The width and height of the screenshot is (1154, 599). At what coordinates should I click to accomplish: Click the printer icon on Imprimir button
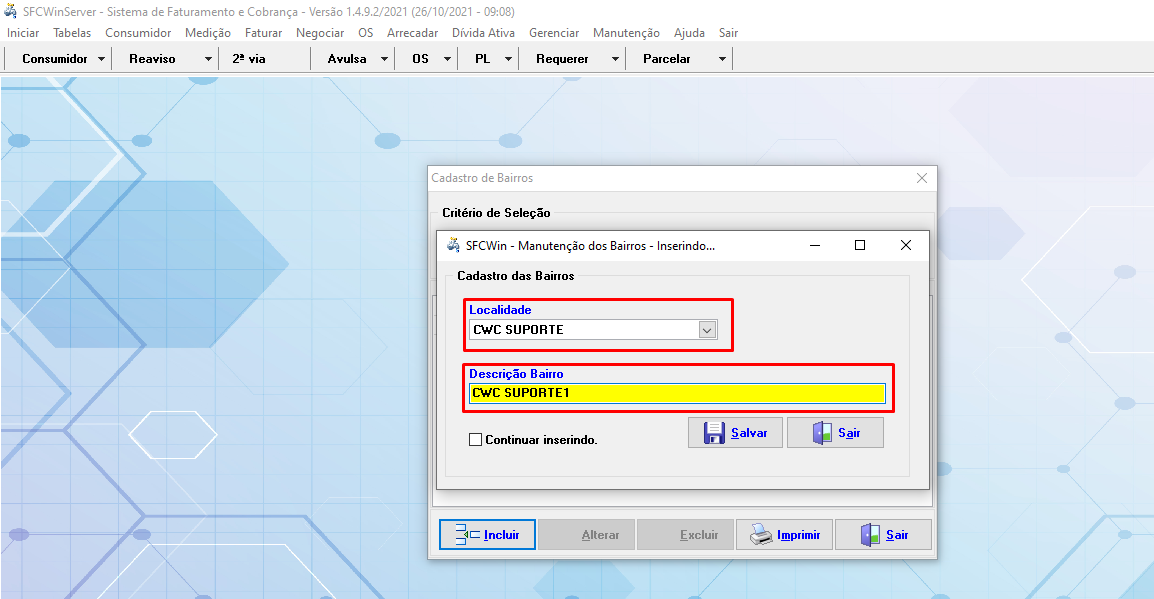(761, 535)
